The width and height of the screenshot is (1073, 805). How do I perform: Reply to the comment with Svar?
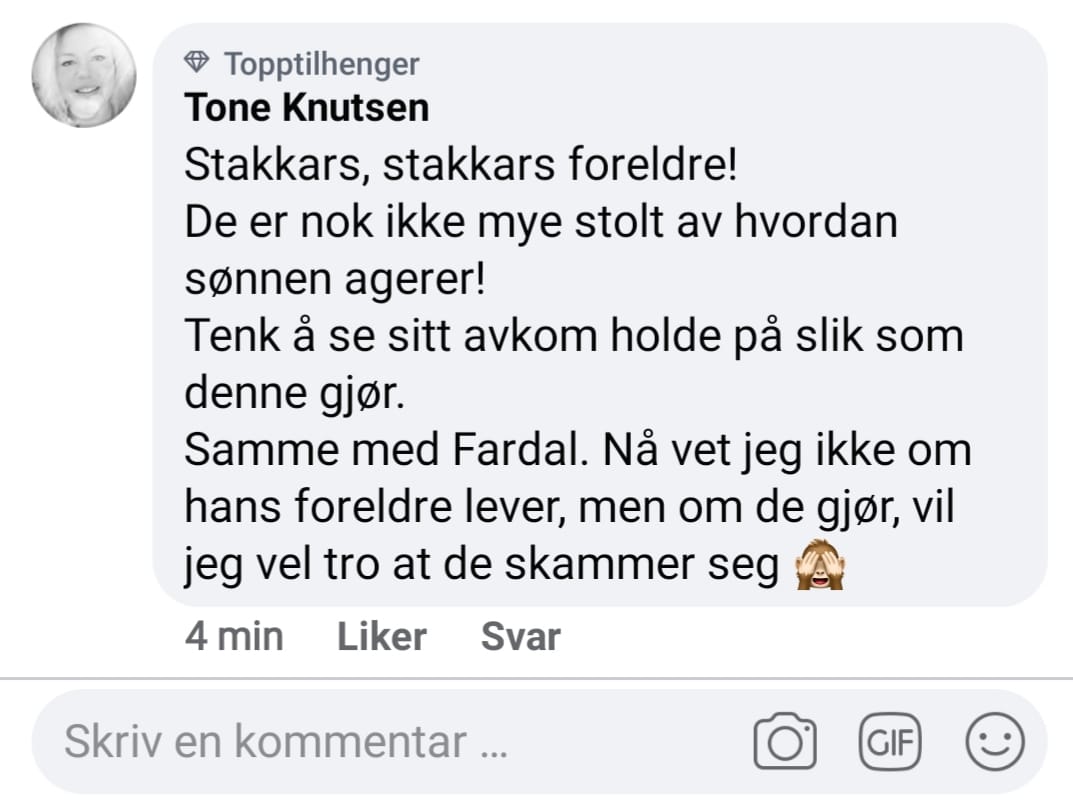click(x=521, y=637)
